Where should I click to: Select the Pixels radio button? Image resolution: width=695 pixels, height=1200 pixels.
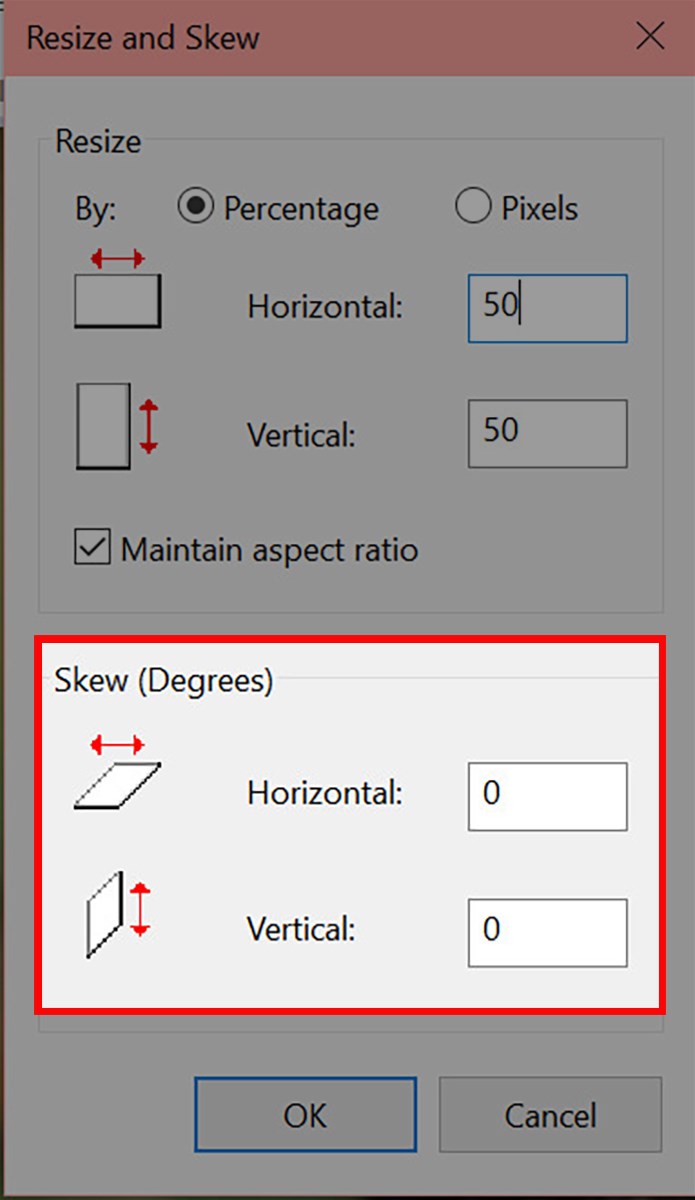click(x=471, y=207)
